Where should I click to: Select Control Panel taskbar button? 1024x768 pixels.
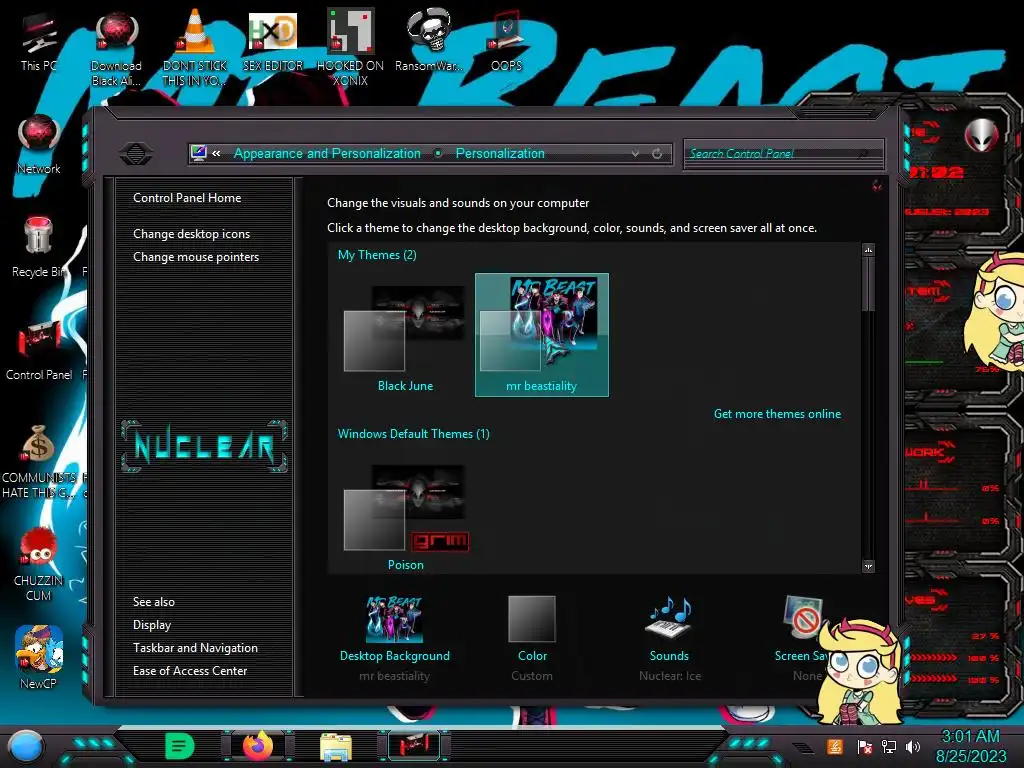[414, 746]
